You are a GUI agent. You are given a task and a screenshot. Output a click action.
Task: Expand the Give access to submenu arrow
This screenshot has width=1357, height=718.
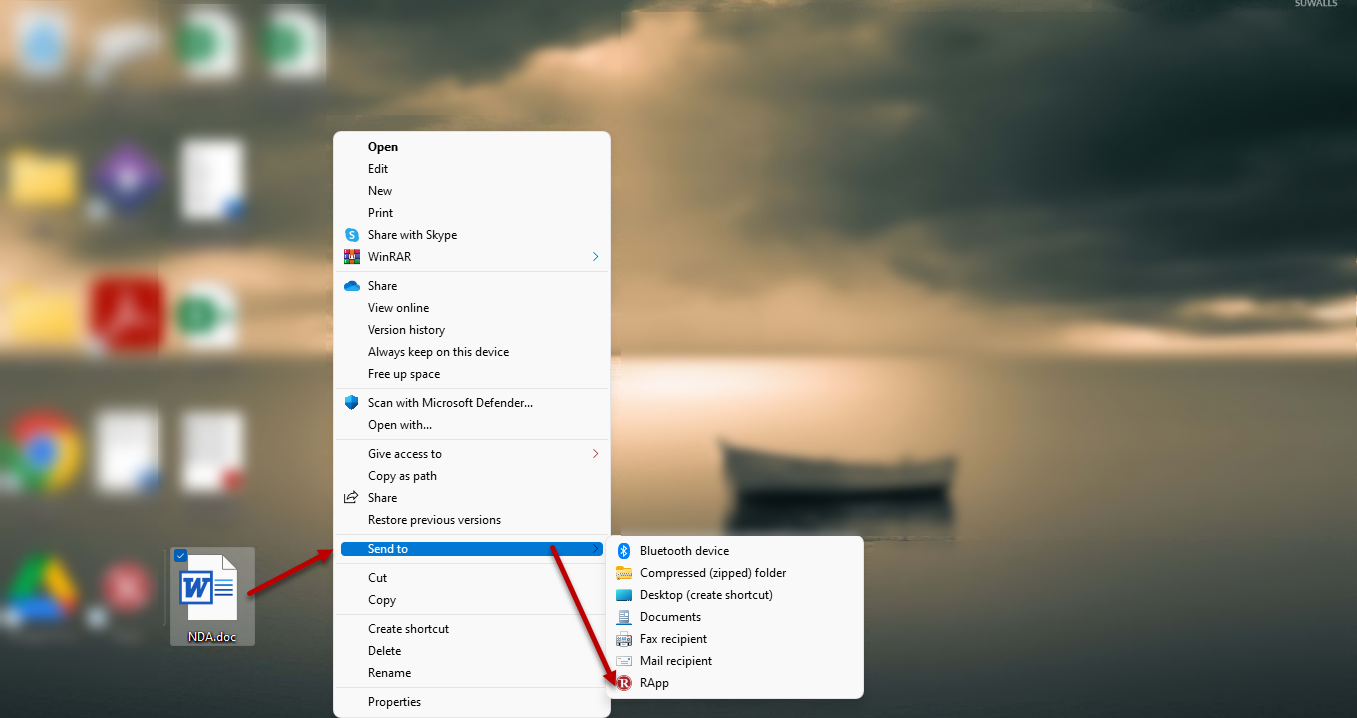(x=595, y=454)
